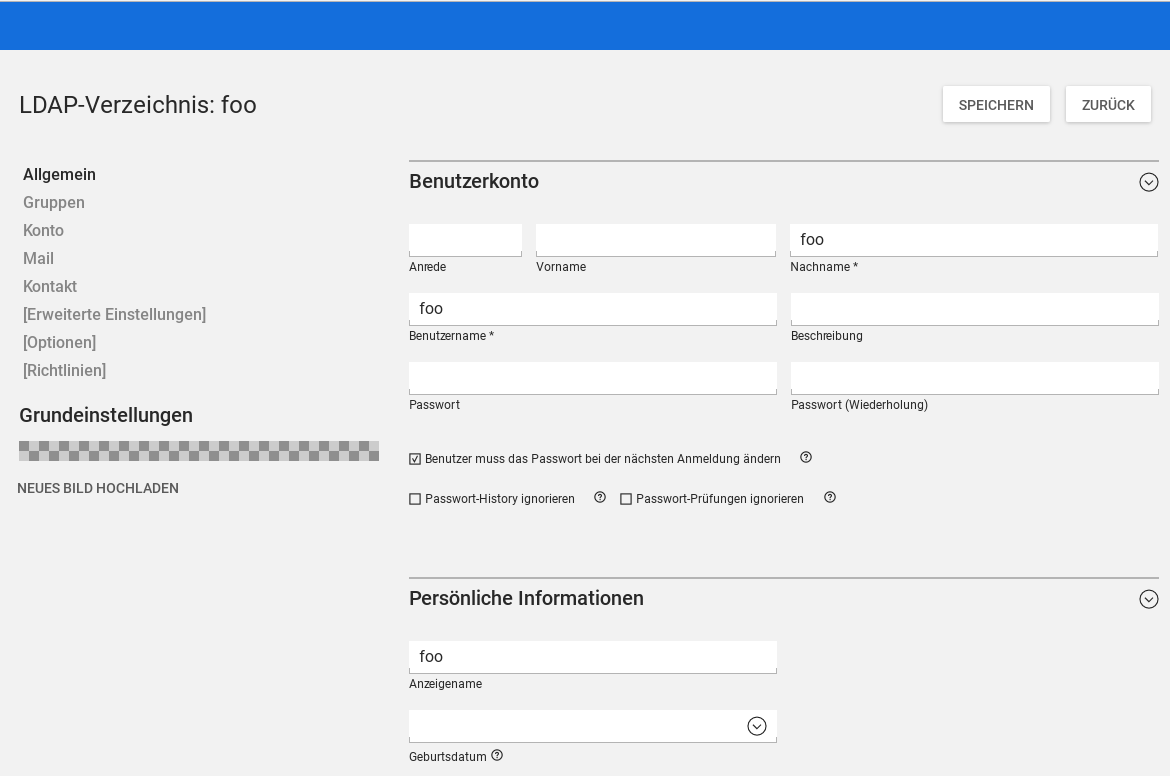Screen dimensions: 1170x776
Task: Collapse the Persönliche Informationen section
Action: [x=1148, y=599]
